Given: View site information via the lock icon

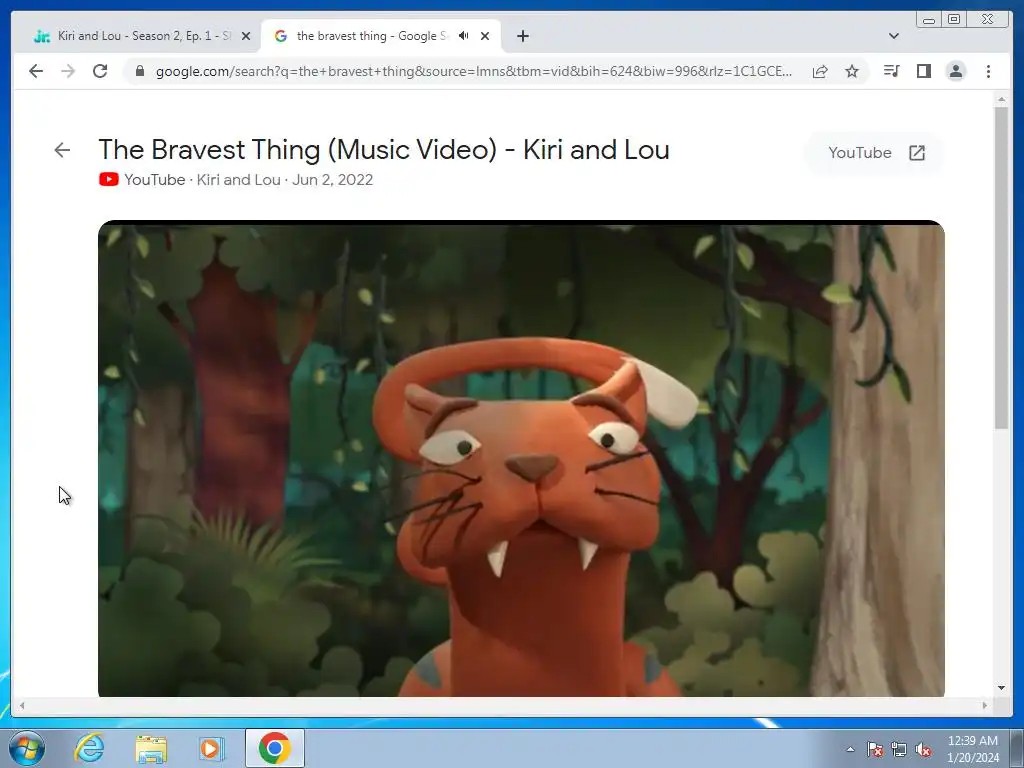Looking at the screenshot, I should click(x=140, y=71).
